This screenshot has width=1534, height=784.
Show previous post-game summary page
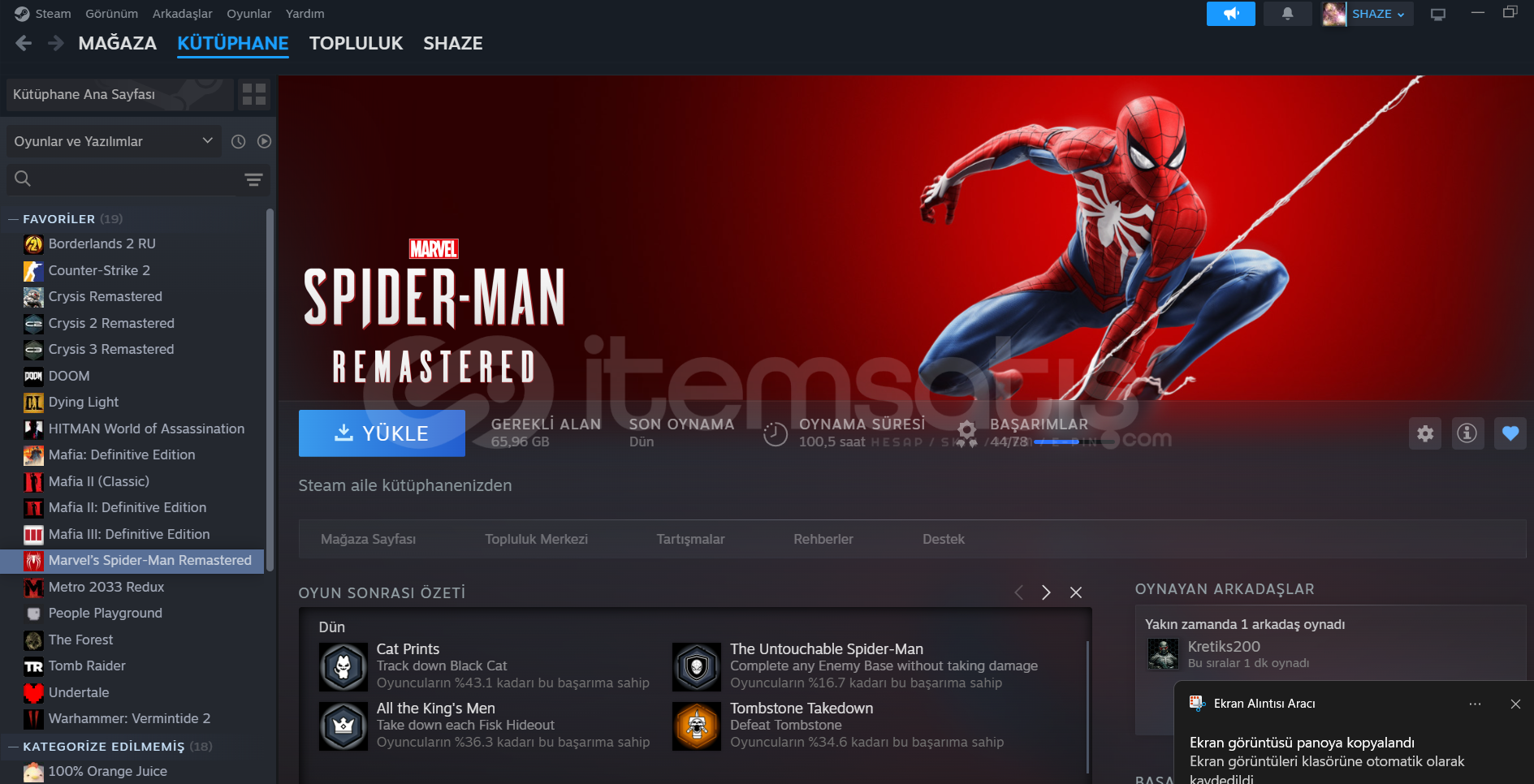tap(1018, 592)
